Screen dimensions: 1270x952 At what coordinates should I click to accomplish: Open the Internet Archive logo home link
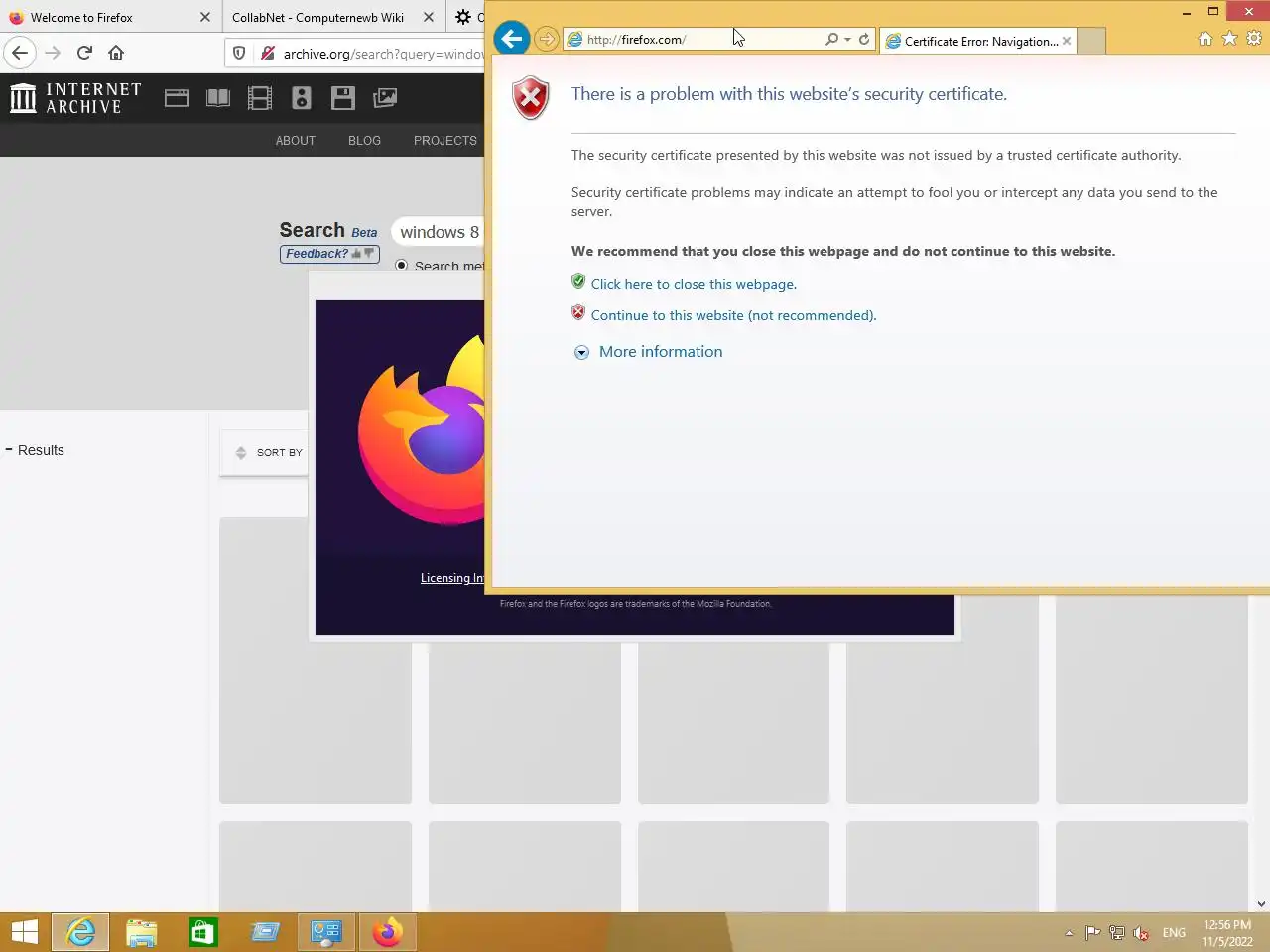coord(75,97)
